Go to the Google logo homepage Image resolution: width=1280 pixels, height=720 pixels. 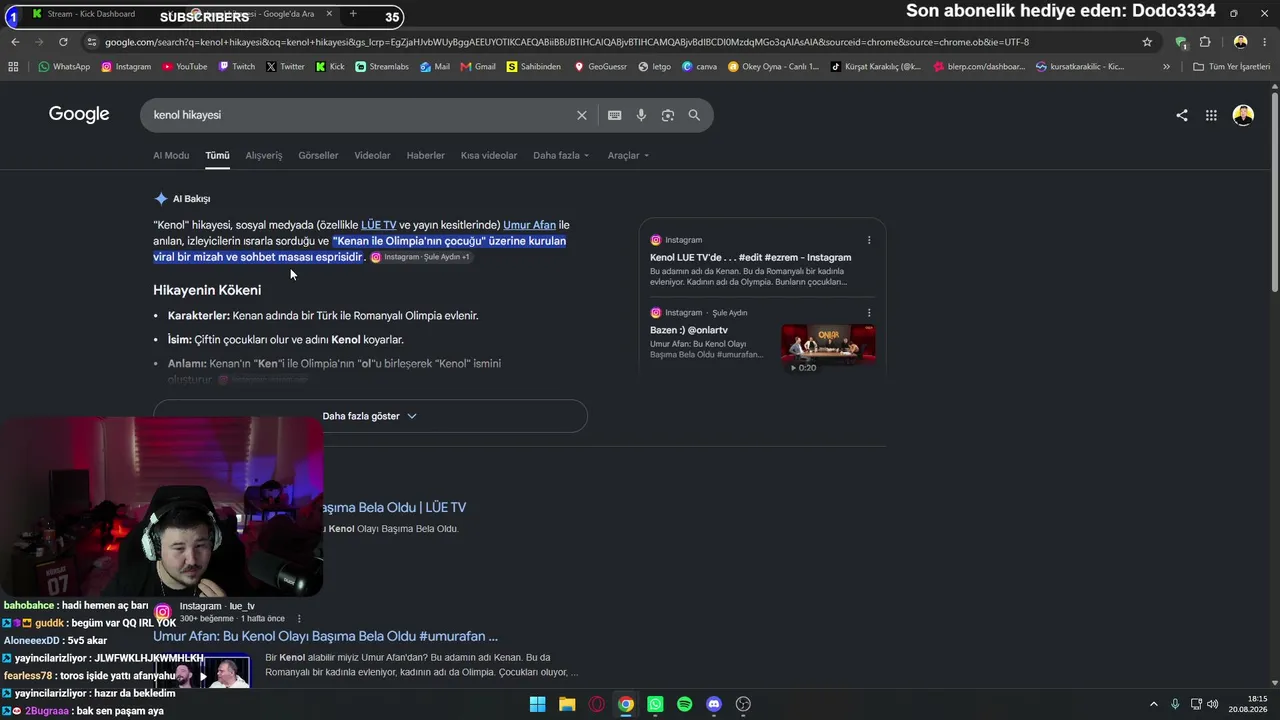pyautogui.click(x=79, y=114)
